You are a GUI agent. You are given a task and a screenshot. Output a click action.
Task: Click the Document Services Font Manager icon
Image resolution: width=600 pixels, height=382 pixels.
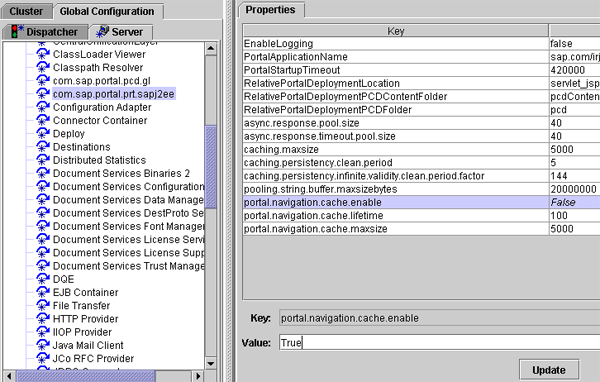click(x=43, y=226)
